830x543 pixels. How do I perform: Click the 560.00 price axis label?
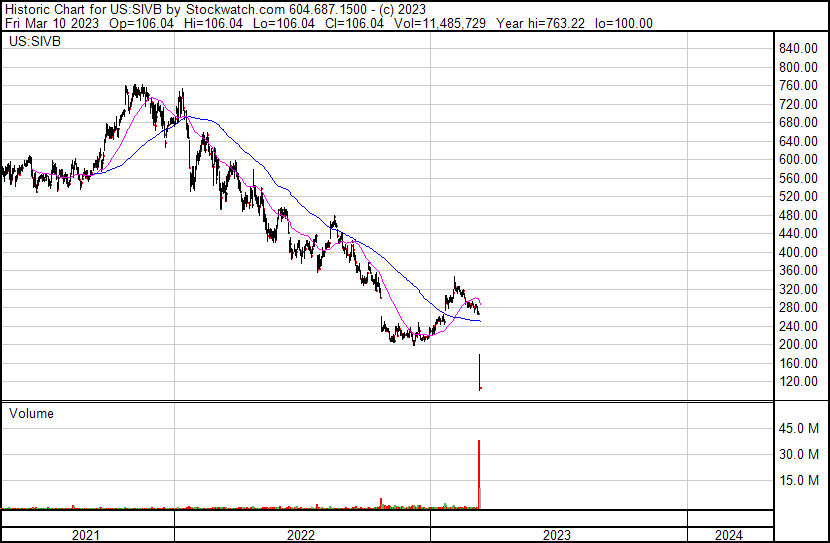pos(798,178)
